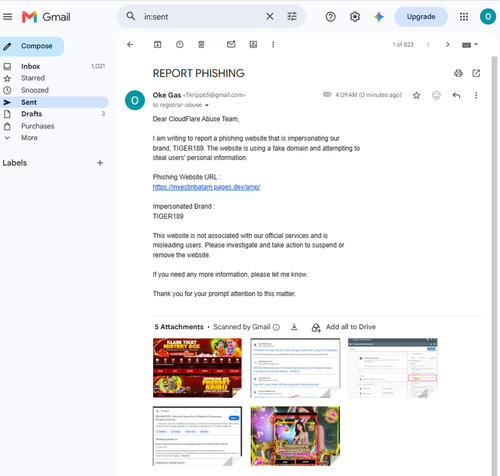Go to newer conversation arrow
This screenshot has width=500, height=476.
[428, 44]
